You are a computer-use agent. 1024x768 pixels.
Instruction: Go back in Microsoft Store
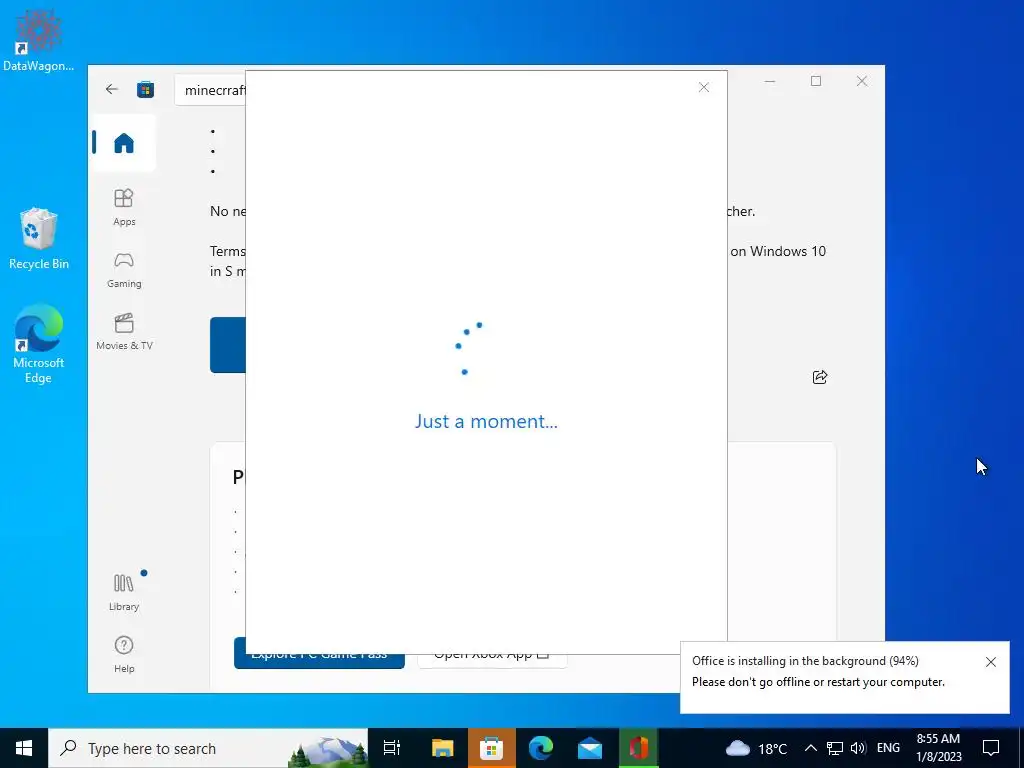click(x=112, y=89)
